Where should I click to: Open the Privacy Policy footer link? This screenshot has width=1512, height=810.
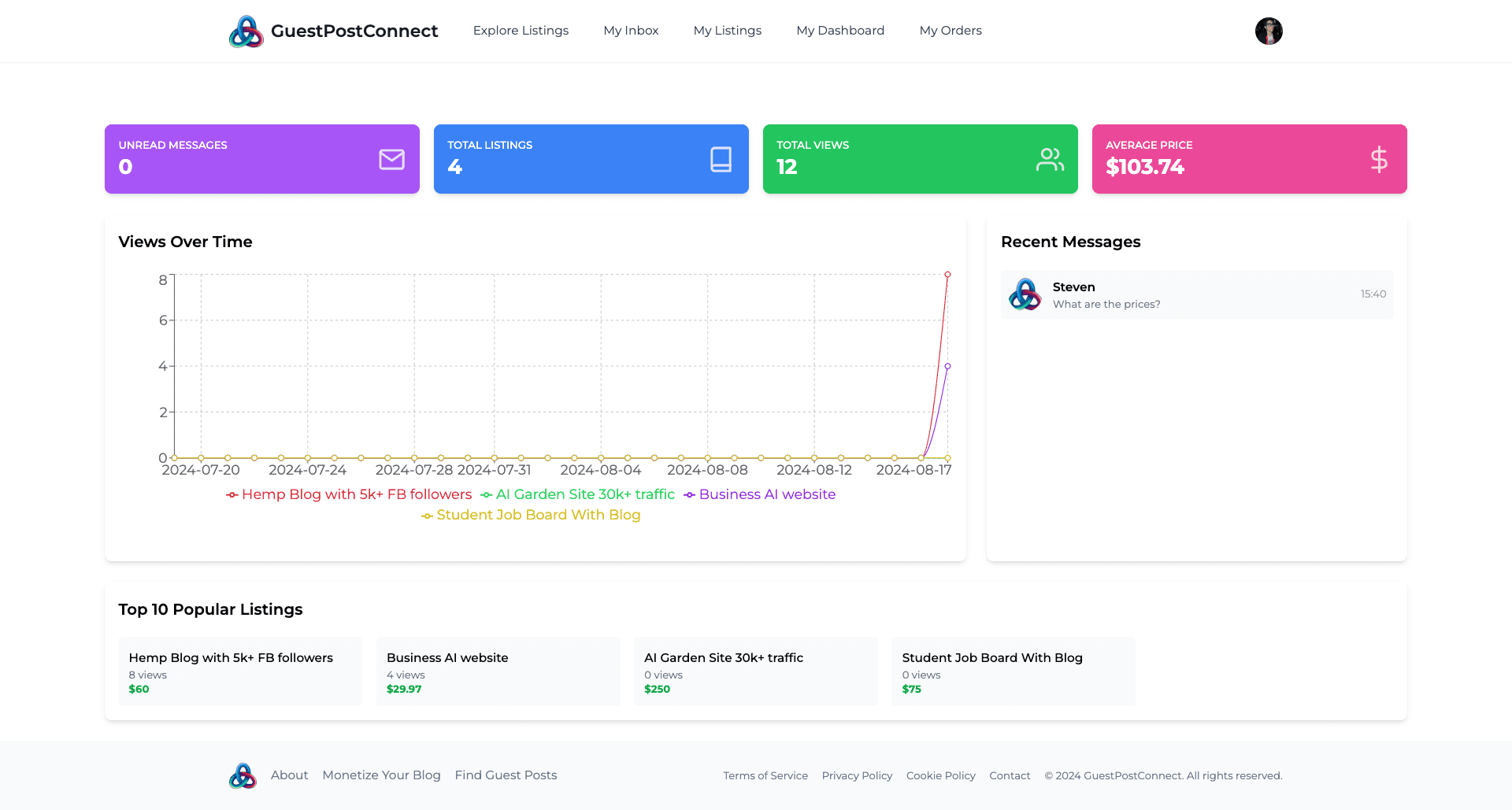pyautogui.click(x=857, y=776)
